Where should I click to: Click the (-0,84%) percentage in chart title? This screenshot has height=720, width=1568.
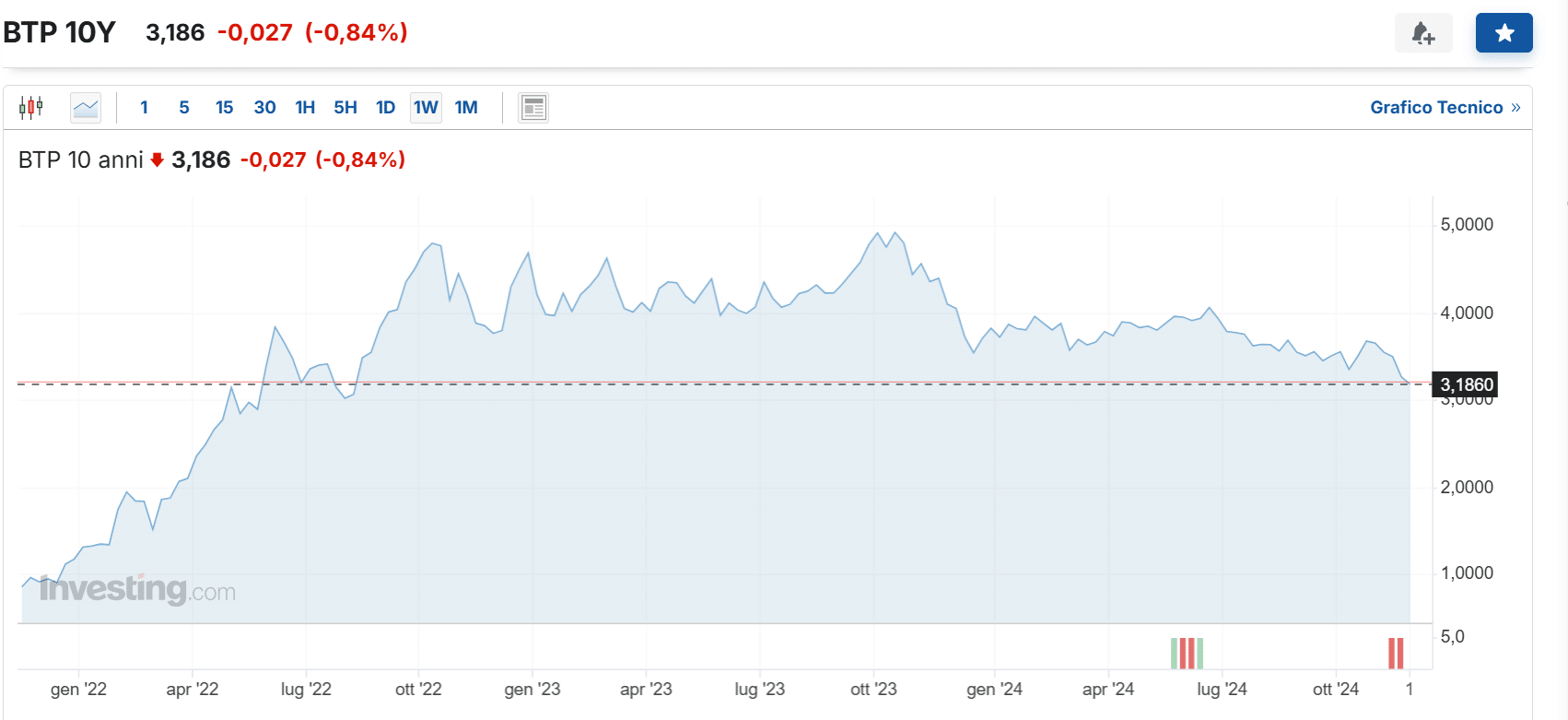360,159
